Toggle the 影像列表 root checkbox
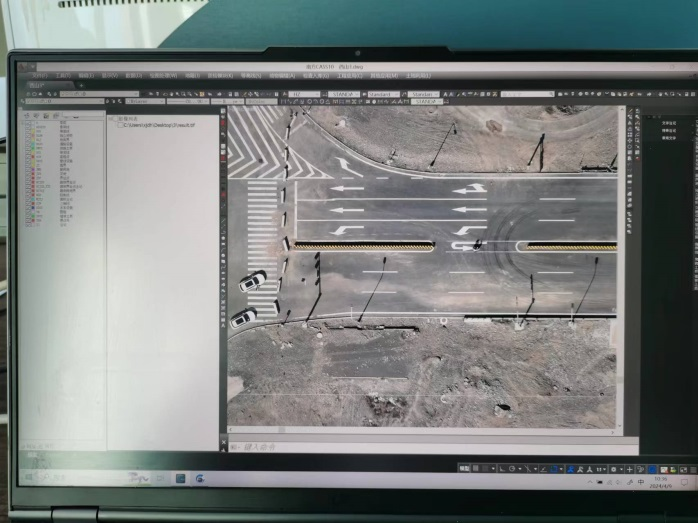The width and height of the screenshot is (698, 523). point(113,117)
